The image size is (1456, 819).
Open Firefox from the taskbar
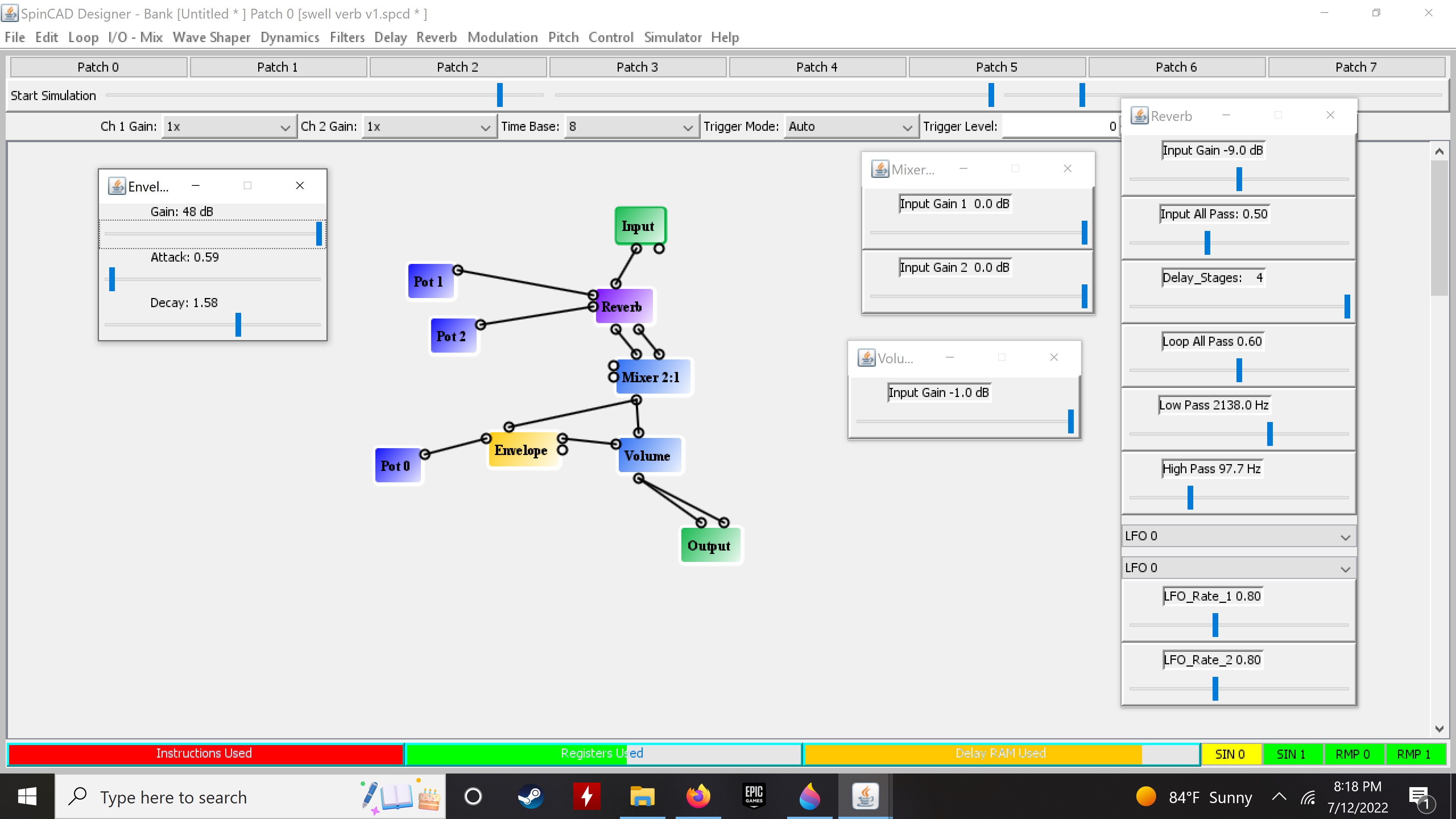(x=698, y=797)
